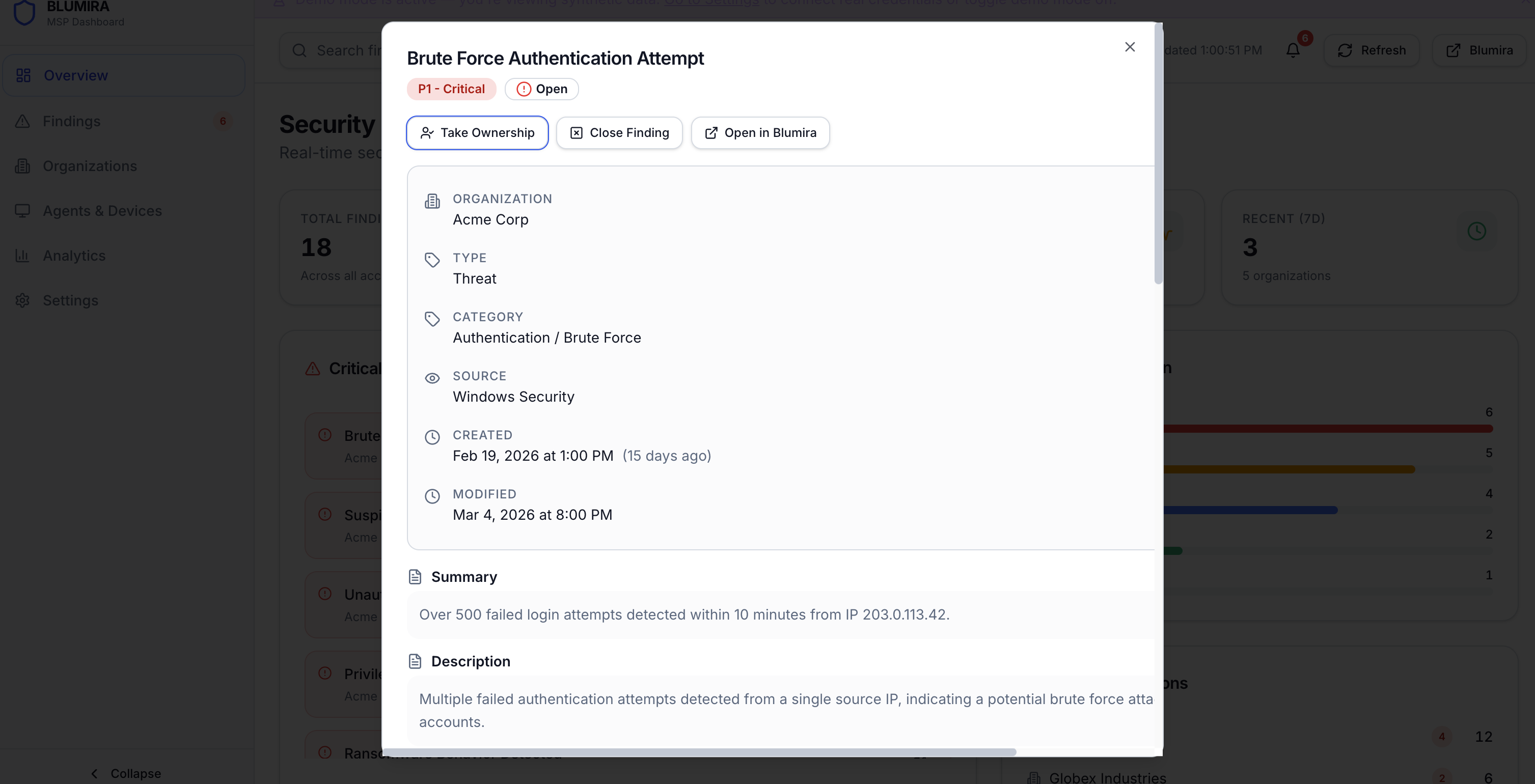The image size is (1535, 784).
Task: Open Organizations sidebar item
Action: pos(90,166)
